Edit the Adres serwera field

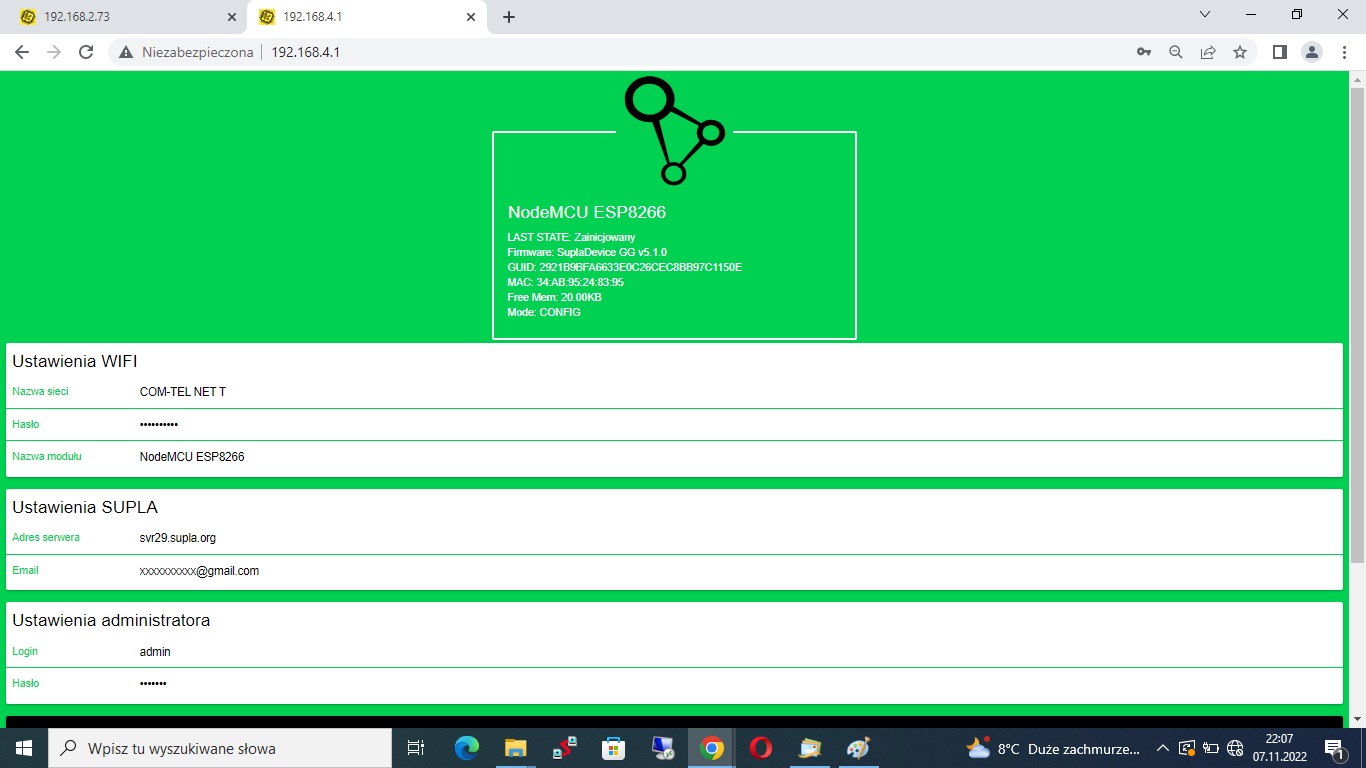coord(738,538)
